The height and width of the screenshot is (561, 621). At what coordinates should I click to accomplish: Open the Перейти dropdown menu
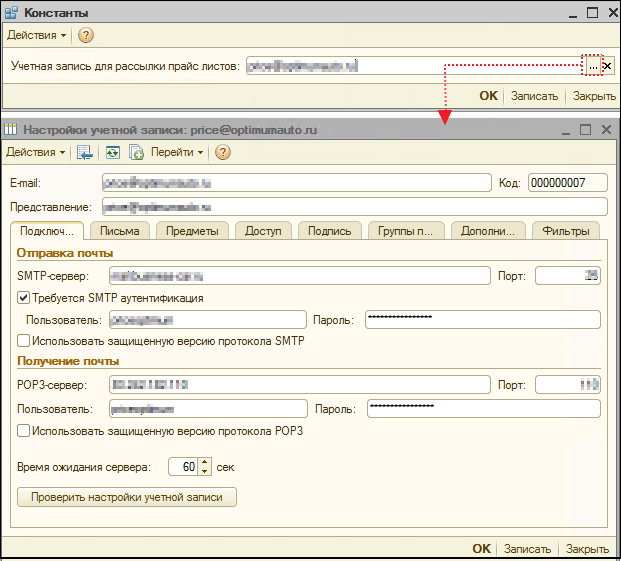tap(177, 152)
